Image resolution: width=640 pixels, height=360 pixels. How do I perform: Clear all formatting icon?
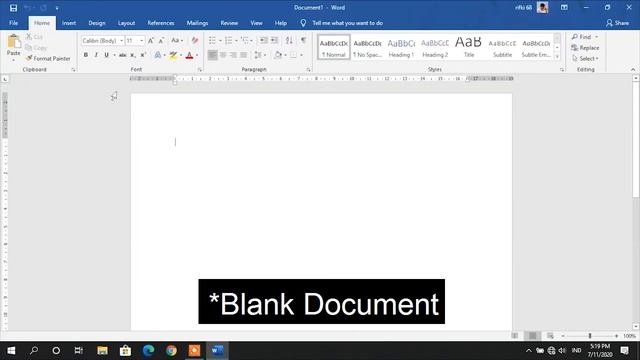195,40
